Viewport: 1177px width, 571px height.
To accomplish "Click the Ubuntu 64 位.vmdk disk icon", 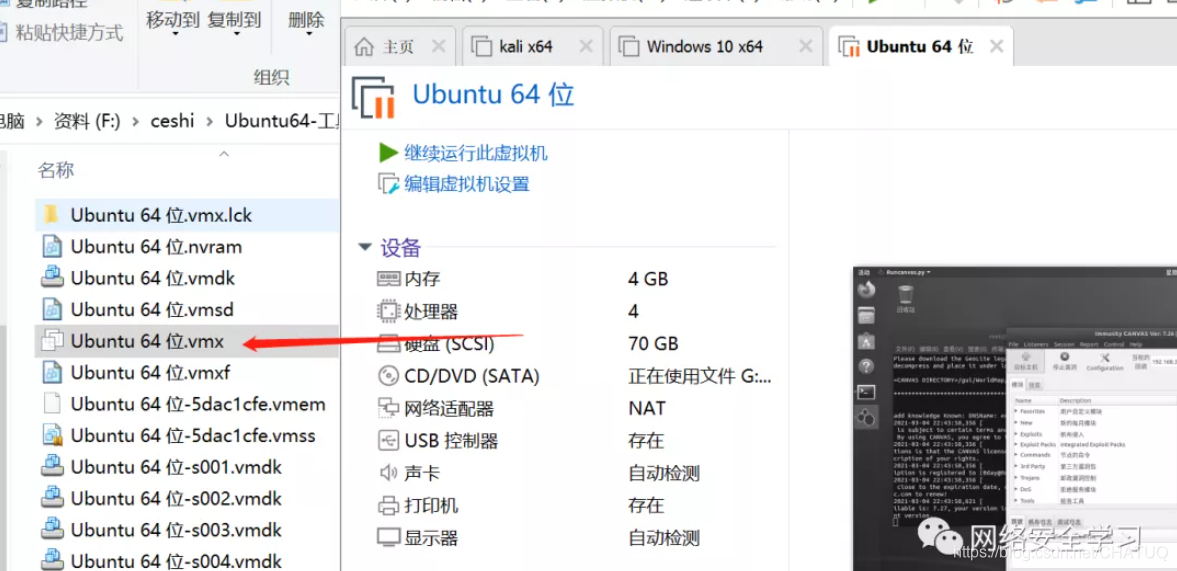I will coord(51,278).
